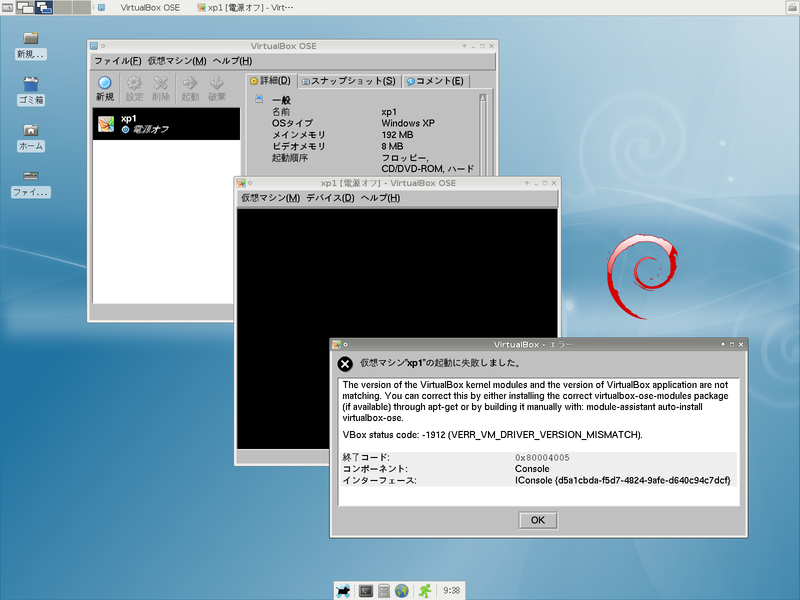Open the コメント(E) comment tab
Screen dimensions: 800x600
[436, 81]
